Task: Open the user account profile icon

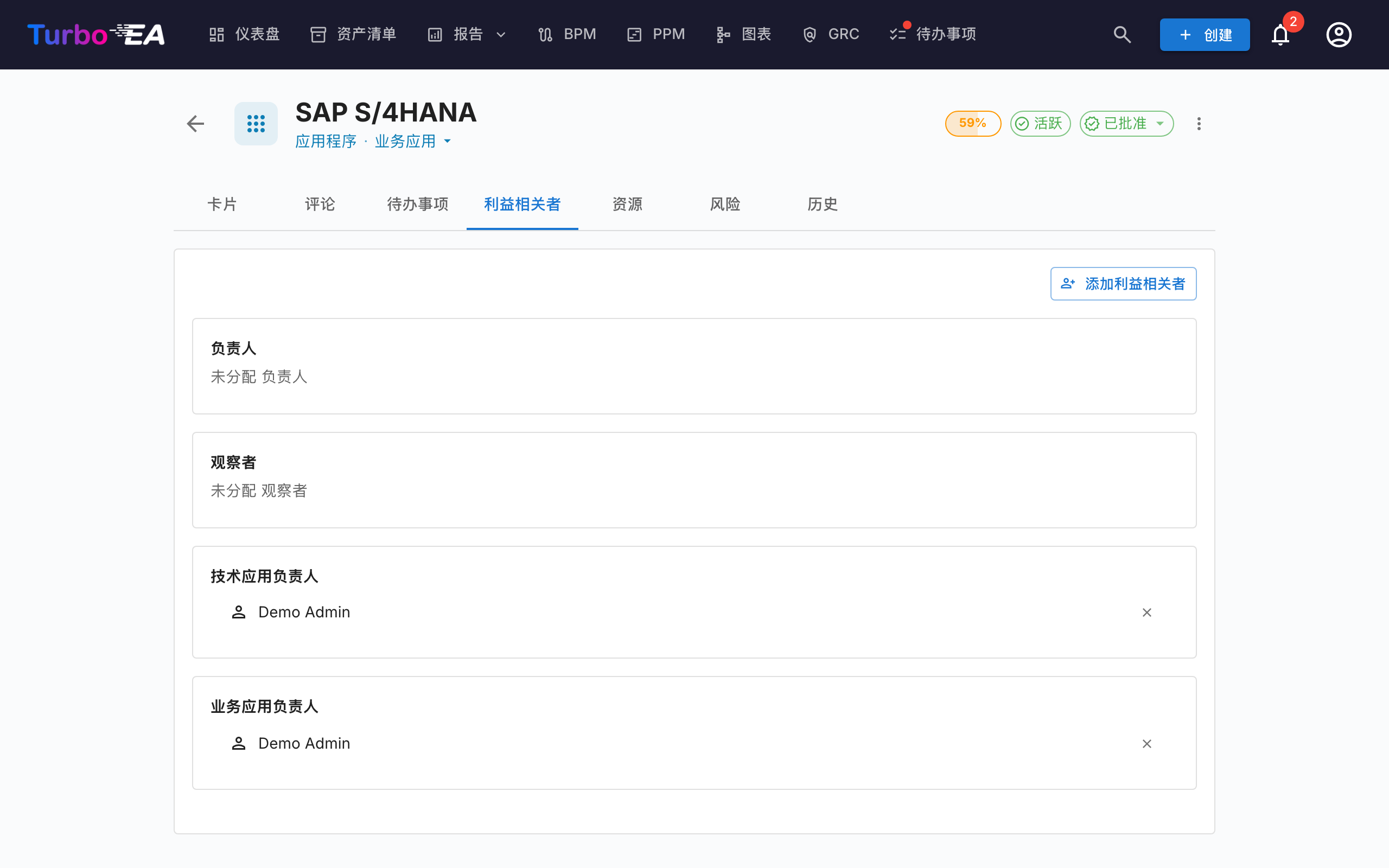Action: [x=1339, y=34]
